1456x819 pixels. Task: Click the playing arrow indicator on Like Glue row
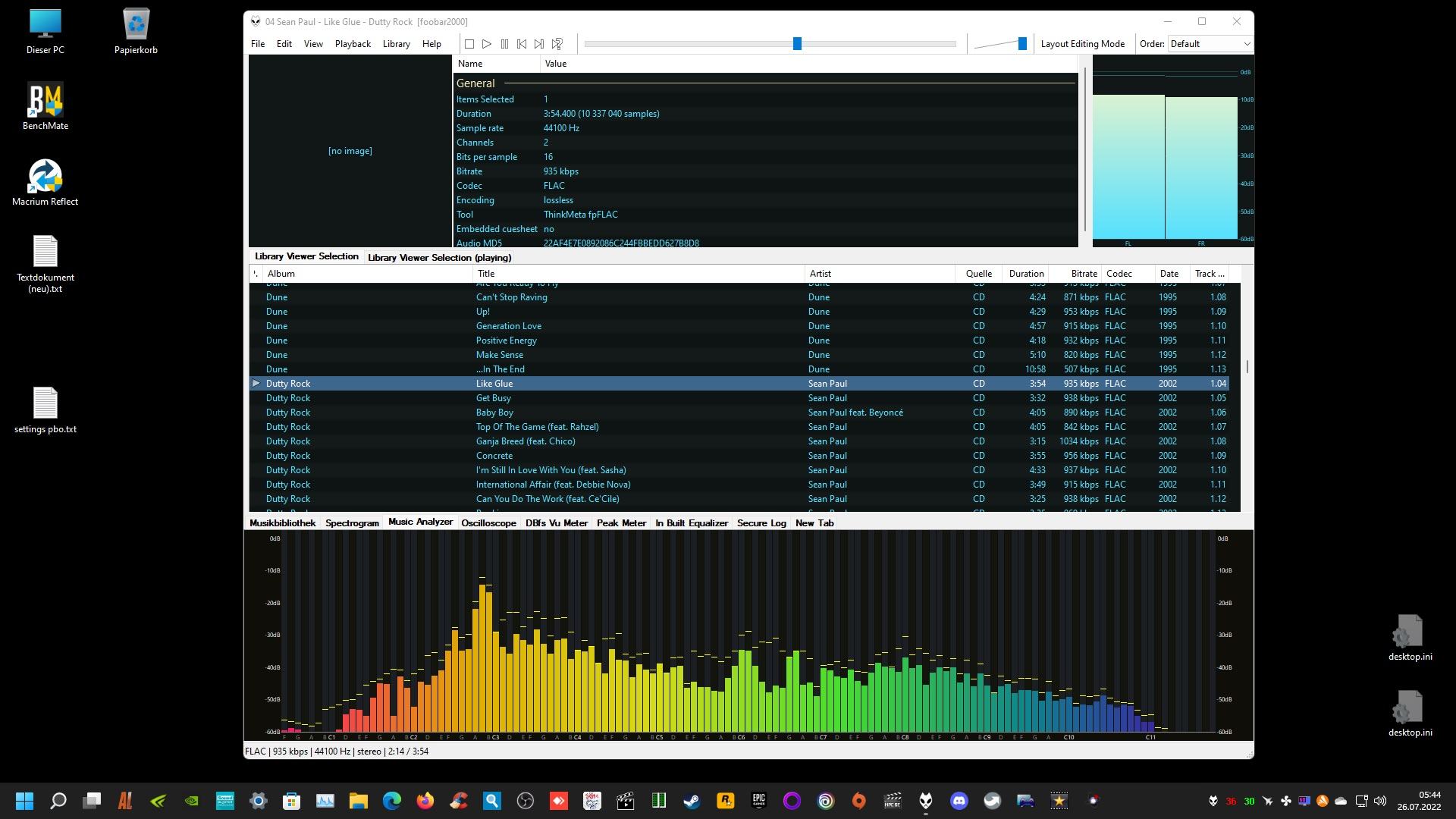point(256,384)
